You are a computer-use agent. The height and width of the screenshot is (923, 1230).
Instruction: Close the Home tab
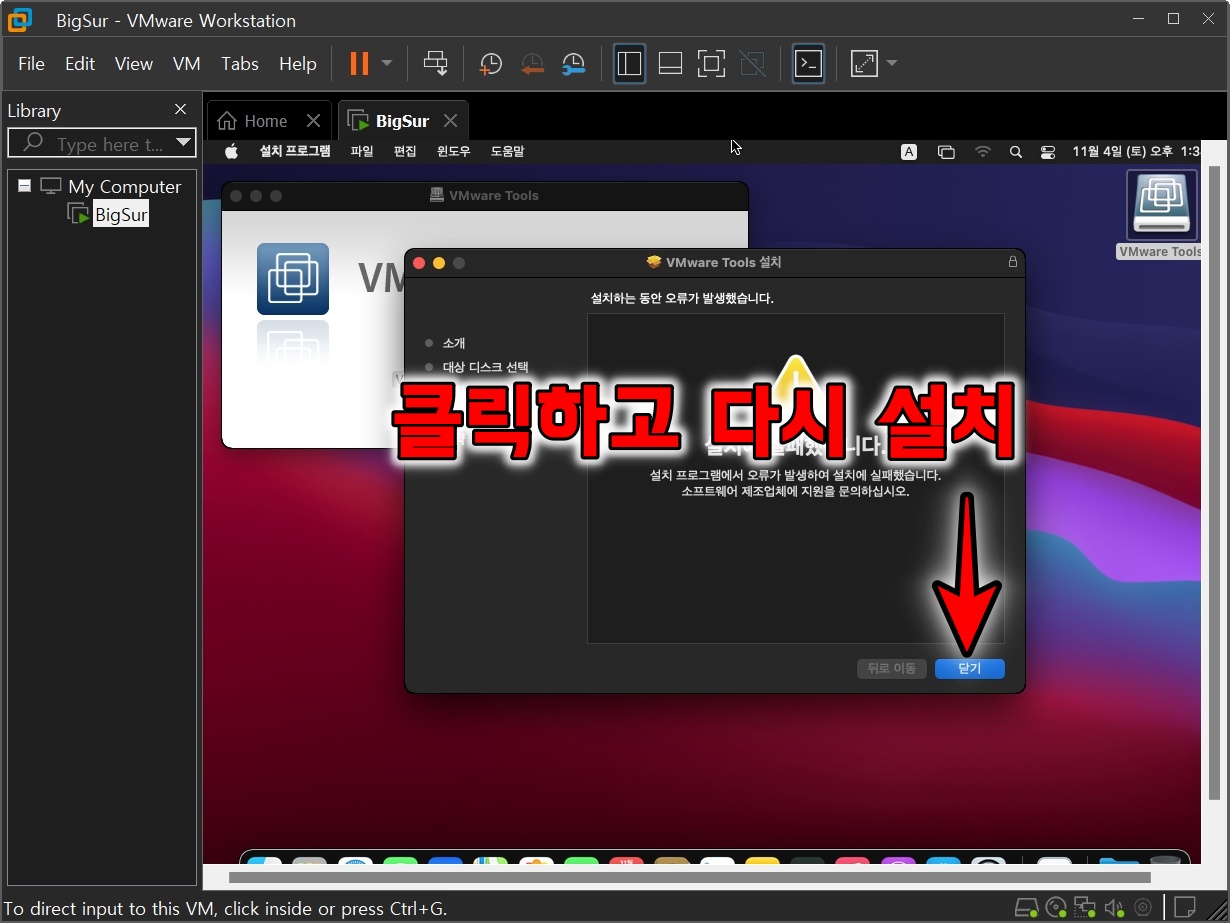313,121
